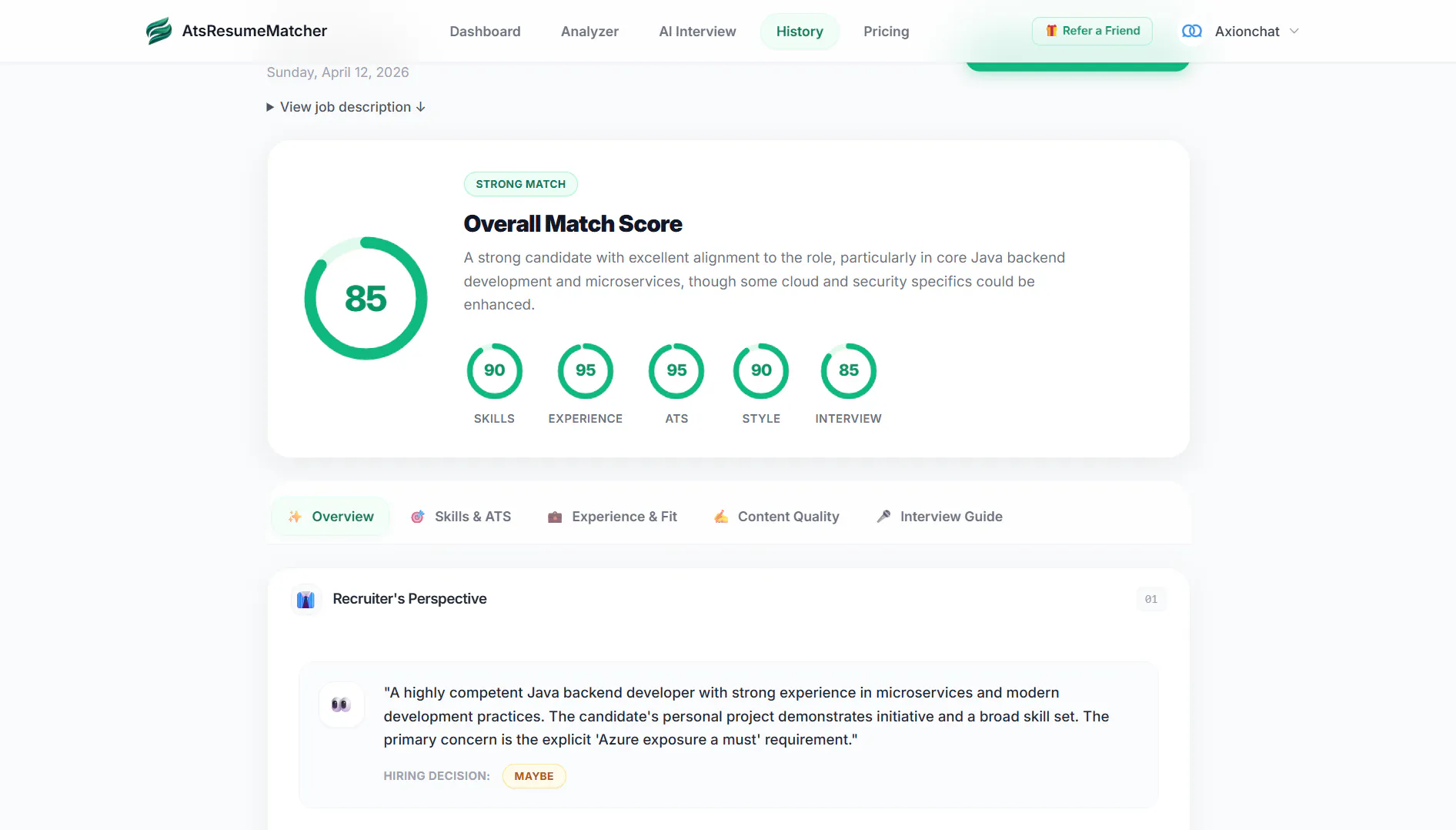The width and height of the screenshot is (1456, 830).
Task: Switch to the Interview Guide tab
Action: 940,517
